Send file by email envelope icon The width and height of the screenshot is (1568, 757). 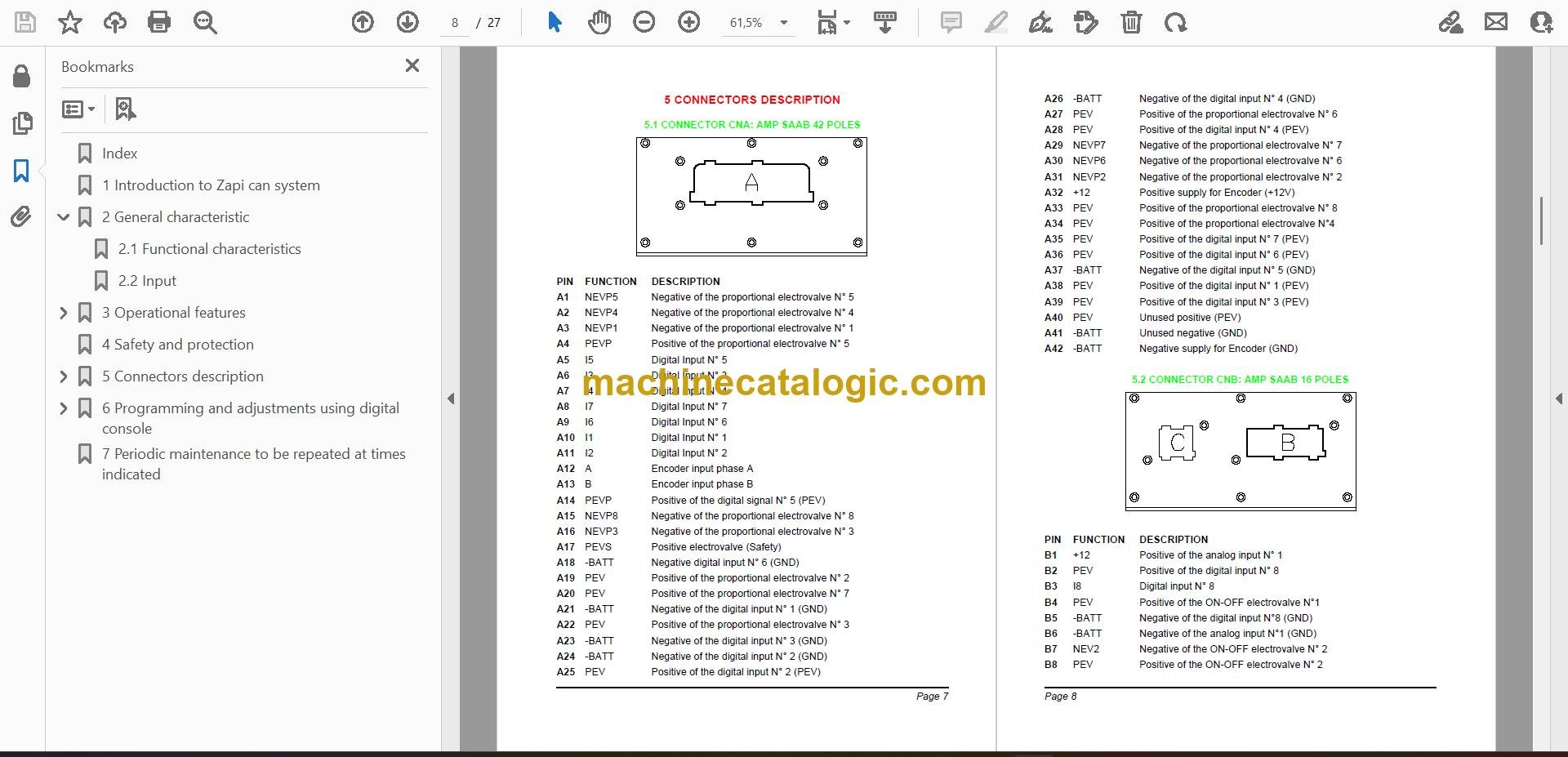[1496, 22]
